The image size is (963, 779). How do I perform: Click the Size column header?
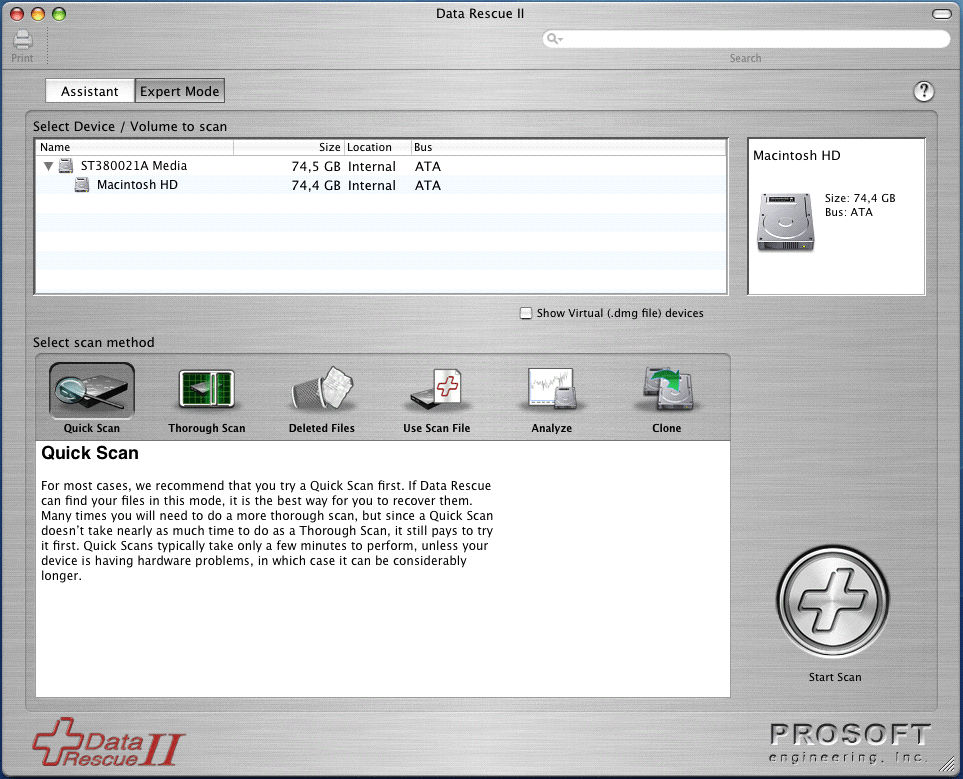point(329,146)
